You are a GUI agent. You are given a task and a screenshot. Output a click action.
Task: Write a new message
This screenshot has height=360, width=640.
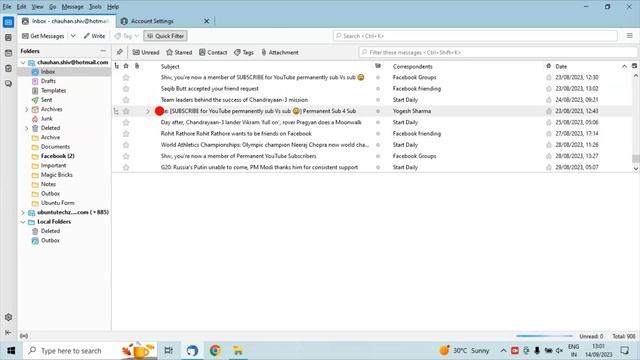tap(94, 36)
